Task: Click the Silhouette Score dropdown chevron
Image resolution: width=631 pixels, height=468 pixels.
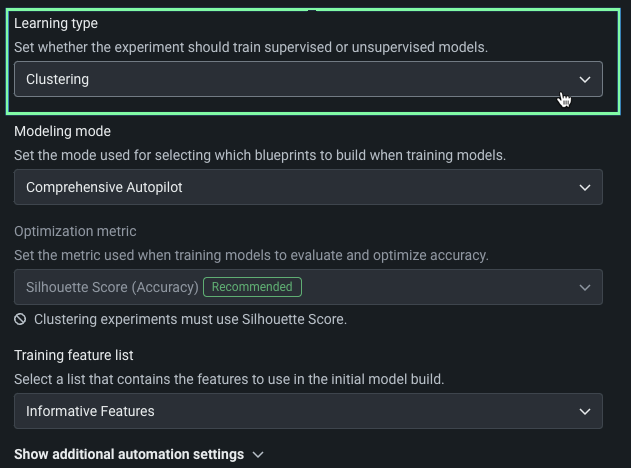Action: click(585, 287)
